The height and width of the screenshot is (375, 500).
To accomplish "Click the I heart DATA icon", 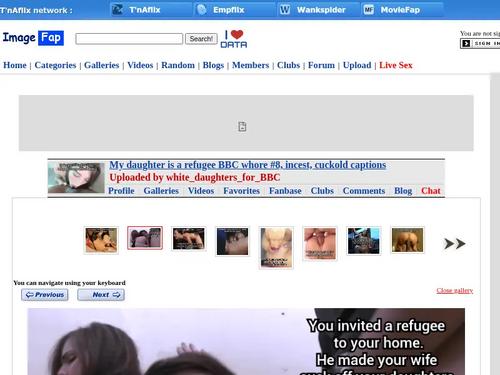I will point(234,39).
